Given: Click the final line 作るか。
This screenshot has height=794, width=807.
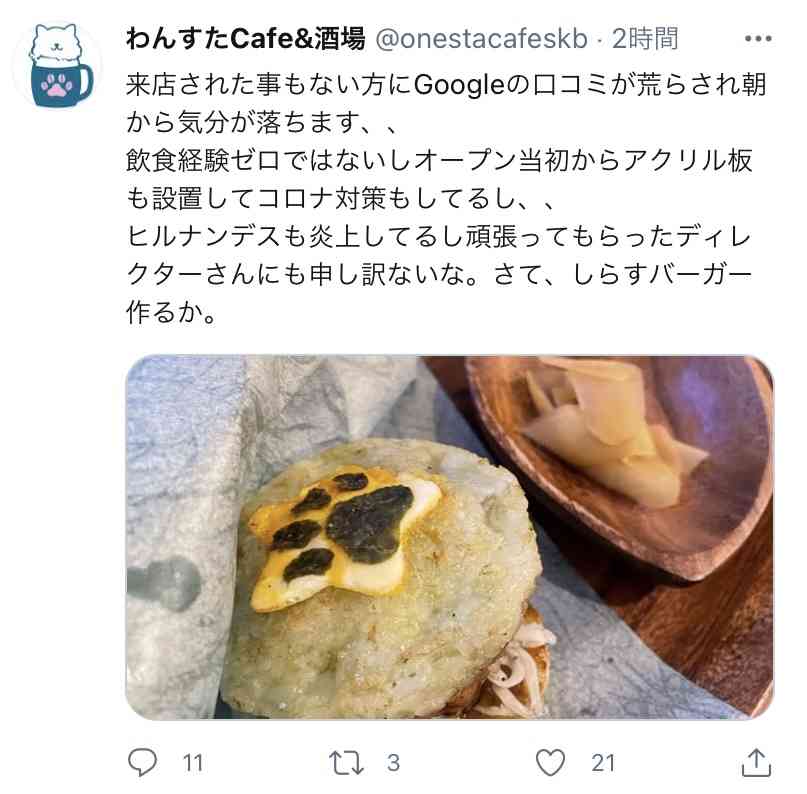Looking at the screenshot, I should (x=172, y=312).
